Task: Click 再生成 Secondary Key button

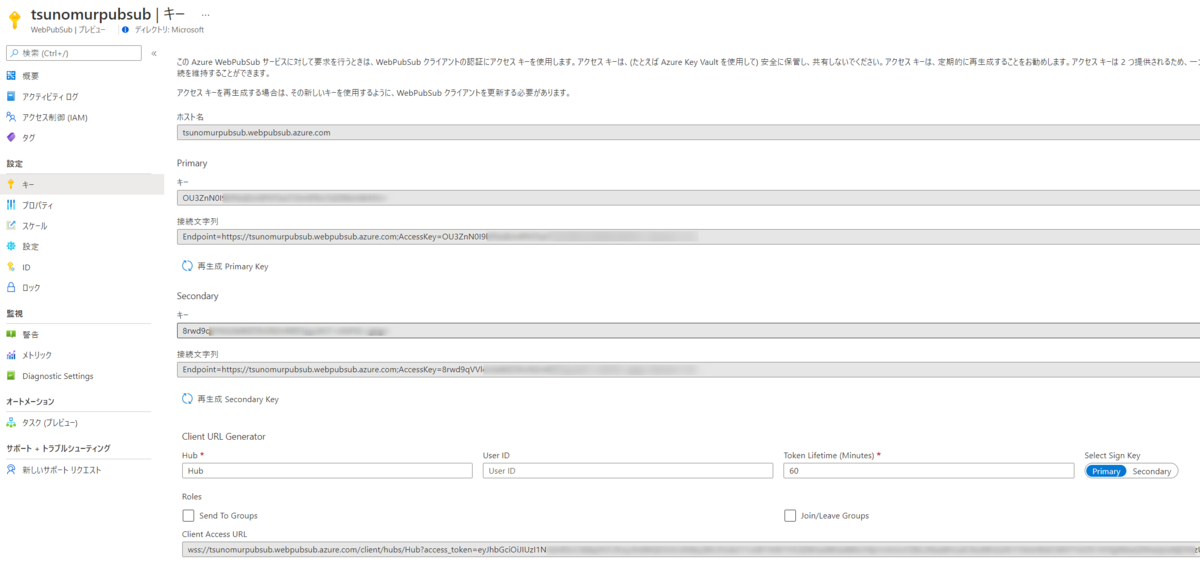Action: pyautogui.click(x=229, y=399)
